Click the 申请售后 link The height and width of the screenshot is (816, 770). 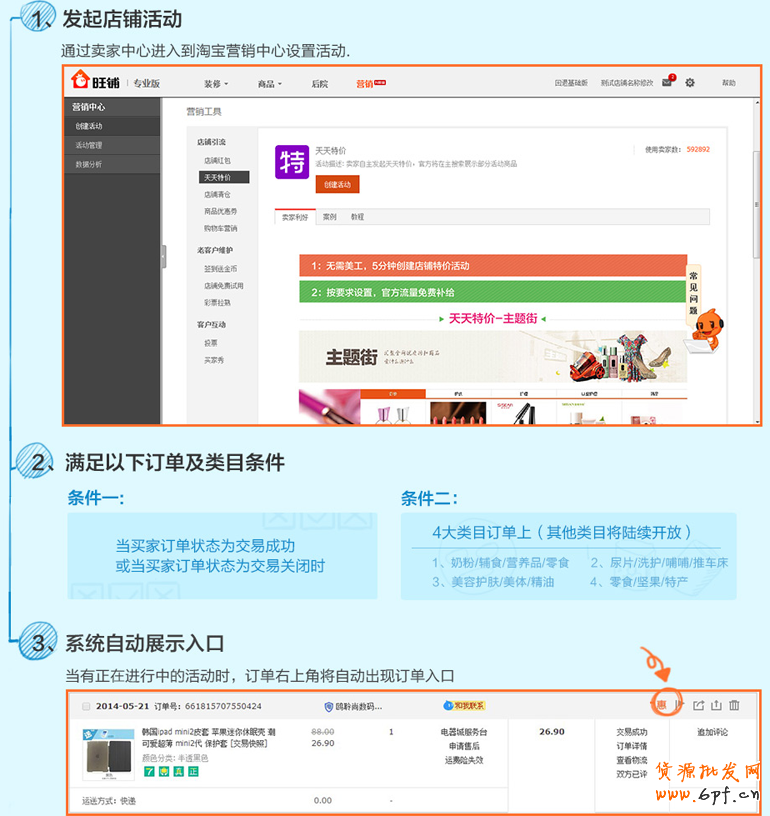pos(464,746)
